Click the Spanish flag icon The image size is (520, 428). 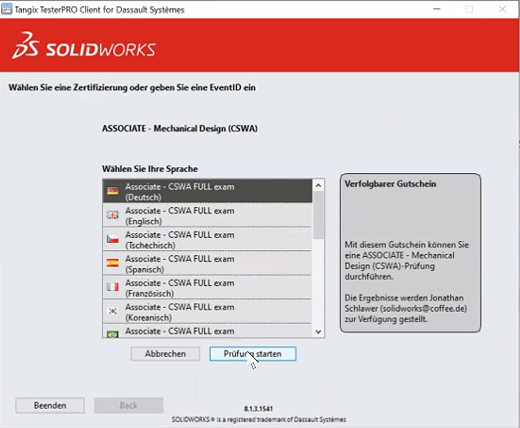(113, 263)
